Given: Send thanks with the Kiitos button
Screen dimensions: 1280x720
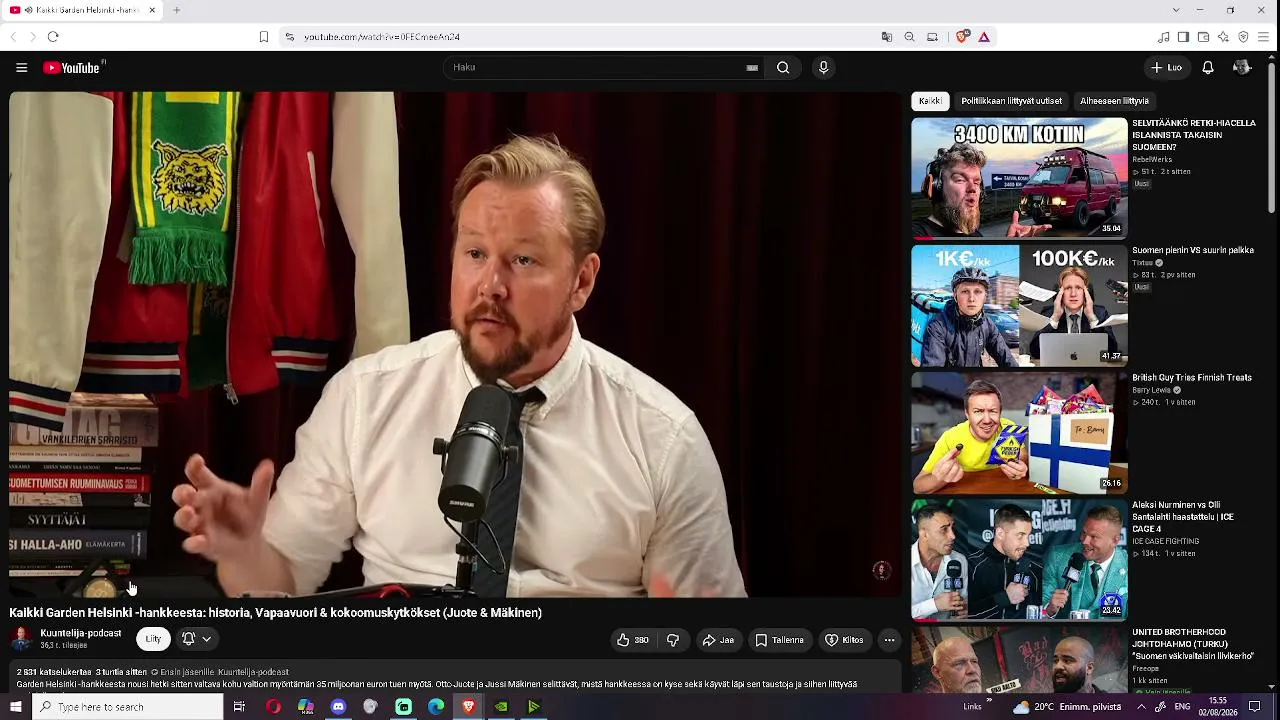Looking at the screenshot, I should pyautogui.click(x=844, y=640).
